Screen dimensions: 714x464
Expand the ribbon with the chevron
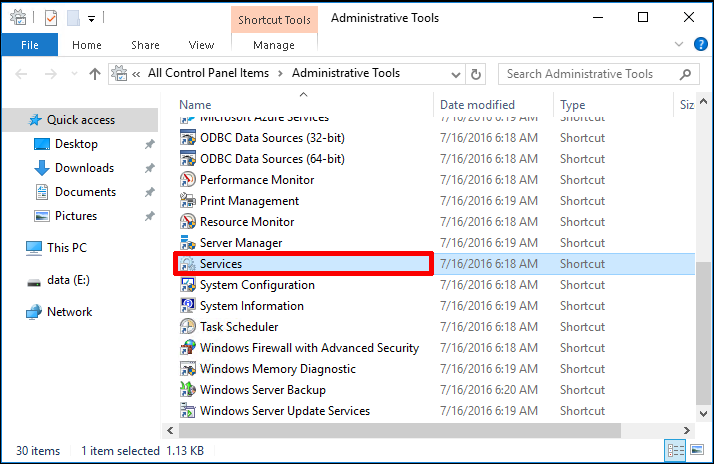pyautogui.click(x=678, y=44)
